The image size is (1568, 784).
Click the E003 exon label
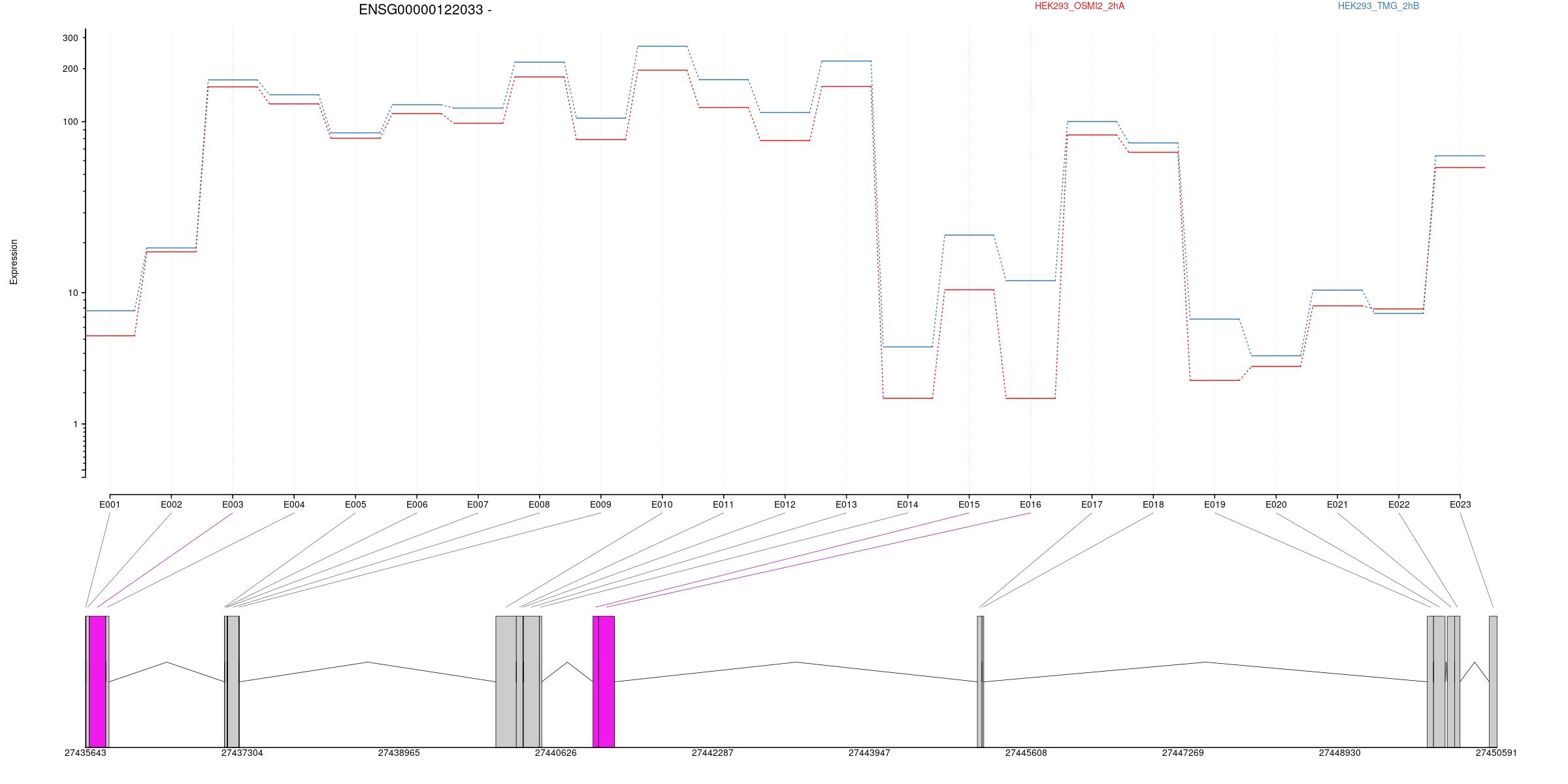click(x=233, y=504)
